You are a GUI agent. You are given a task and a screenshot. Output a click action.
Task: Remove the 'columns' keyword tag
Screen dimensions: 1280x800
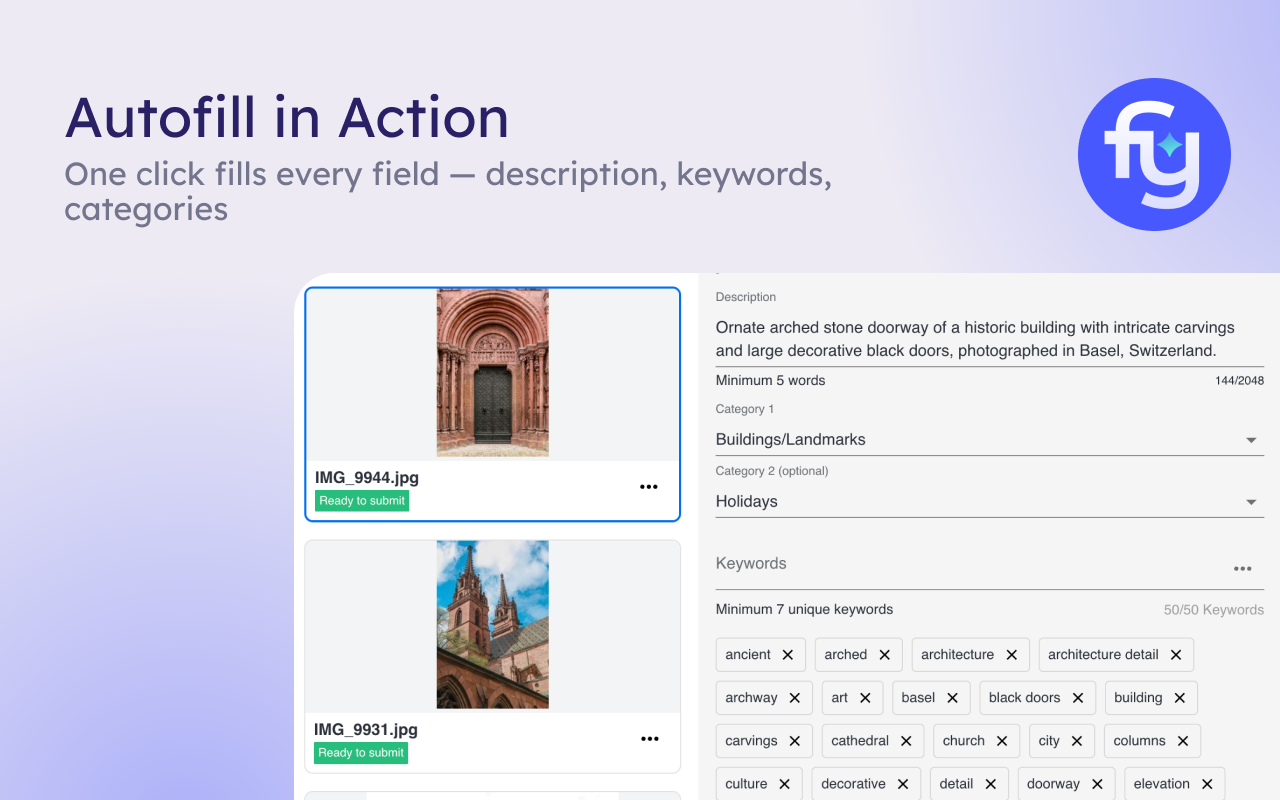coord(1183,741)
